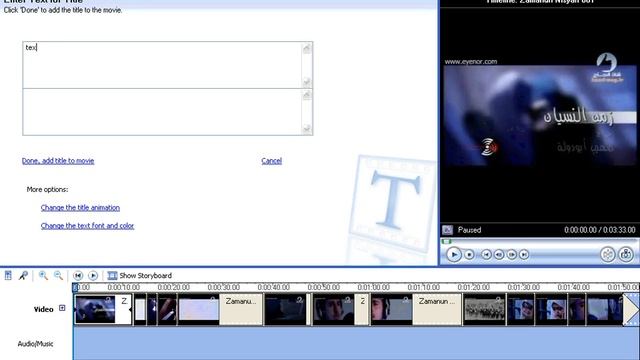
Task: Click the Narrate Timeline microphone icon
Action: point(23,276)
